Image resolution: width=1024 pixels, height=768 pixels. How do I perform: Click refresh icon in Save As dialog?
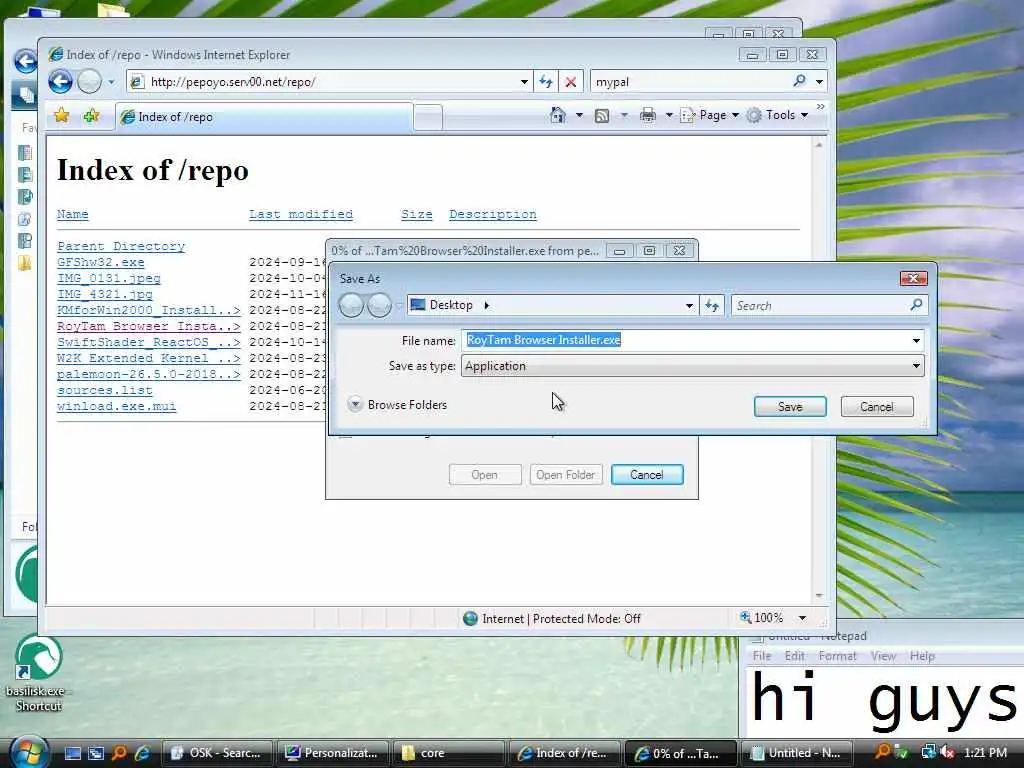[x=712, y=305]
